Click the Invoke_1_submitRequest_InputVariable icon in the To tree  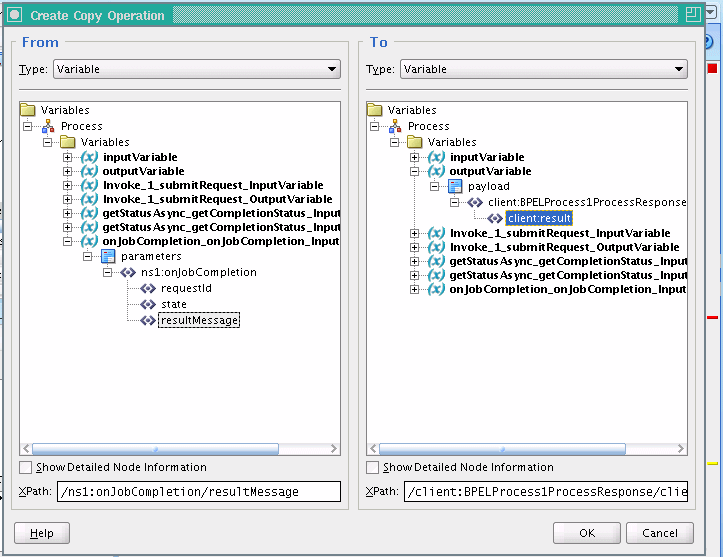pos(436,233)
